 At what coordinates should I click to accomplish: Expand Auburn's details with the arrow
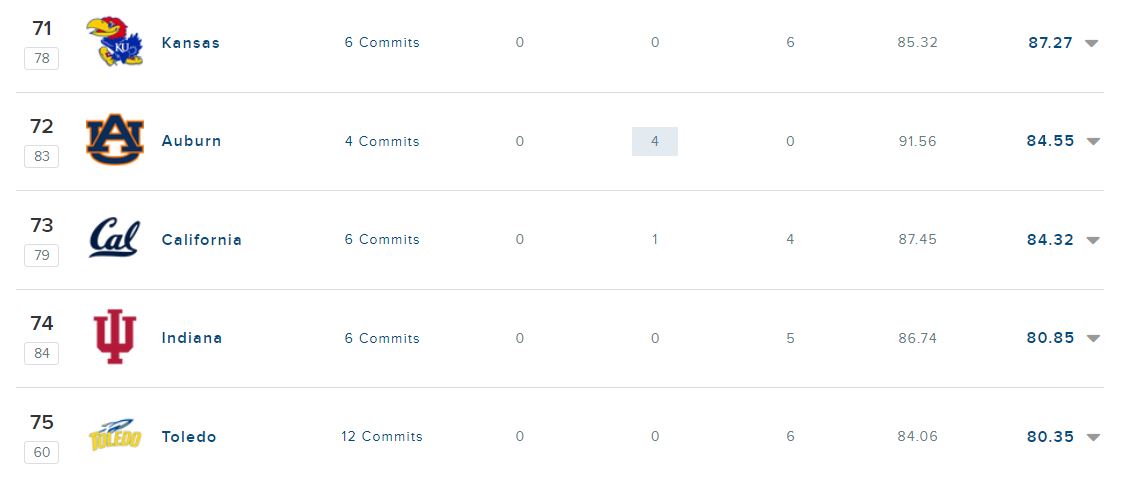(1092, 141)
